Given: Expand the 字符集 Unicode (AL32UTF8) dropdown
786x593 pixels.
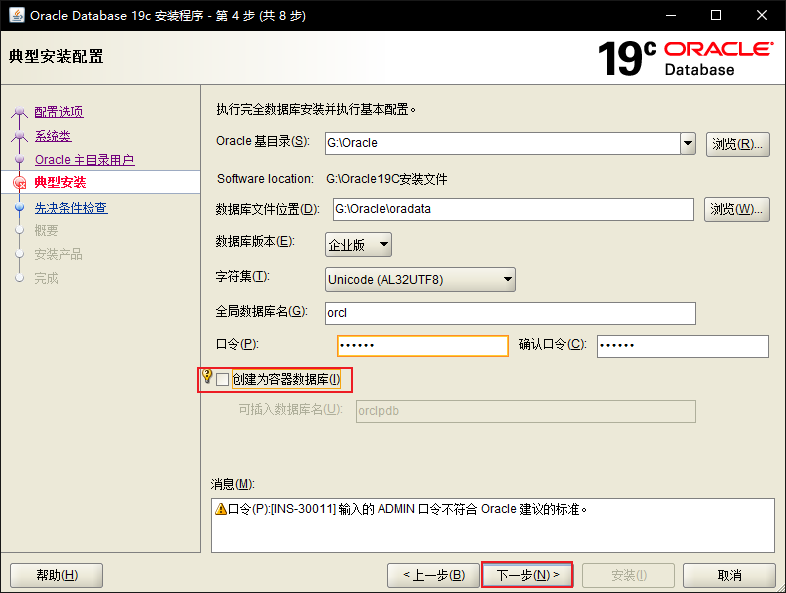Looking at the screenshot, I should (420, 279).
